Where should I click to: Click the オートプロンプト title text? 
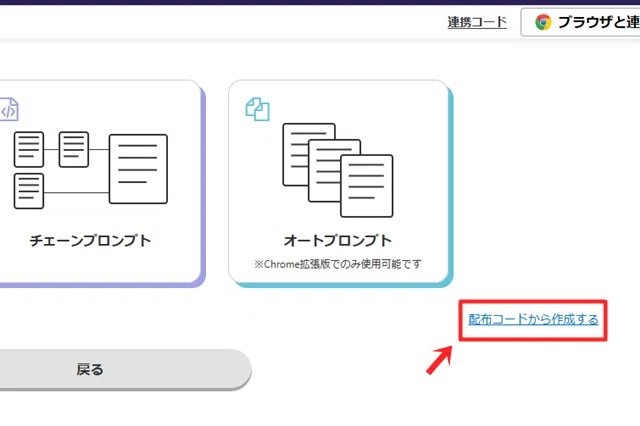tap(338, 240)
